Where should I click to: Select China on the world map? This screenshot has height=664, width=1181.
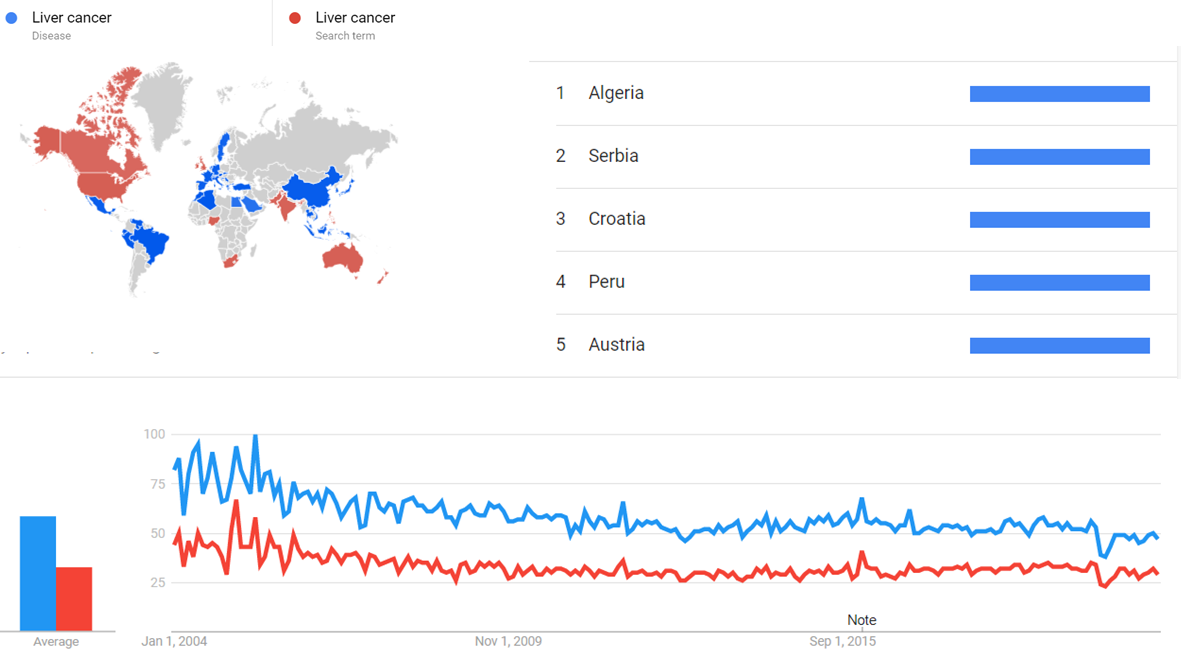314,190
